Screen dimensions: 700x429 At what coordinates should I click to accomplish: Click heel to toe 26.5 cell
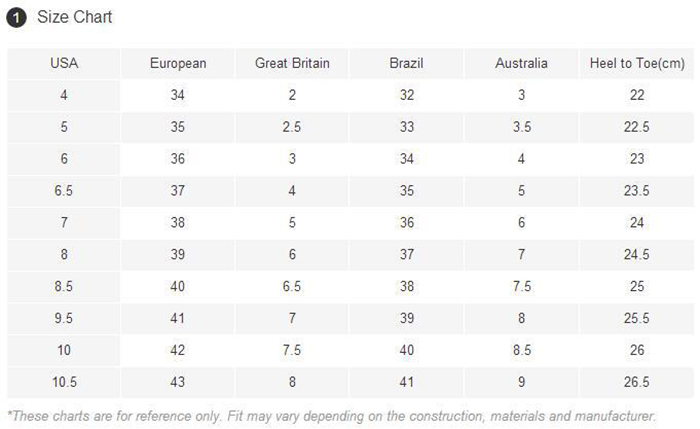636,382
